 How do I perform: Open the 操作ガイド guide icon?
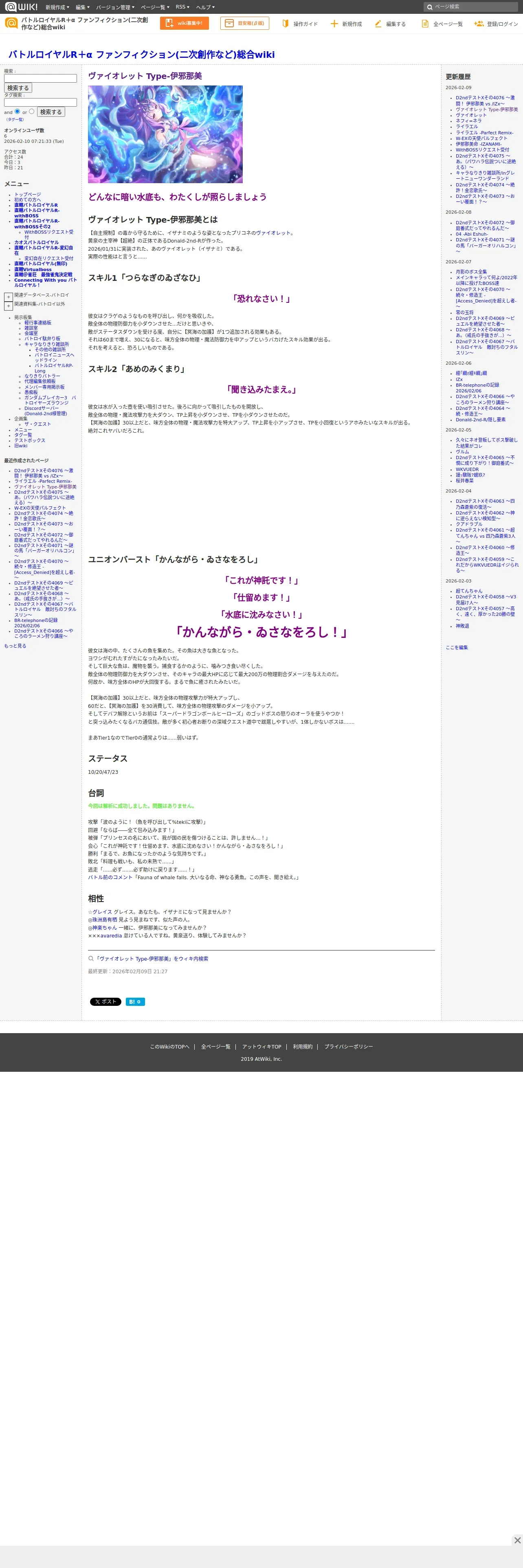286,23
